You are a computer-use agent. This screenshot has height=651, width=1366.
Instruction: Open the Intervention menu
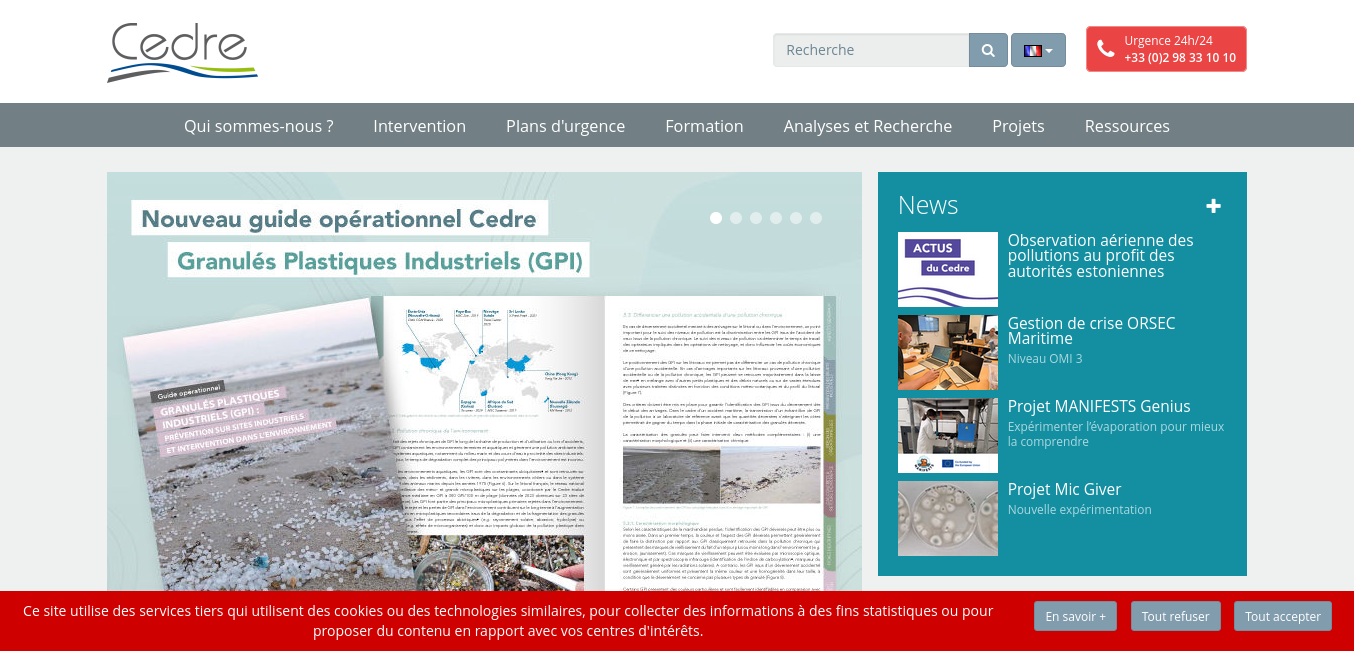click(420, 126)
